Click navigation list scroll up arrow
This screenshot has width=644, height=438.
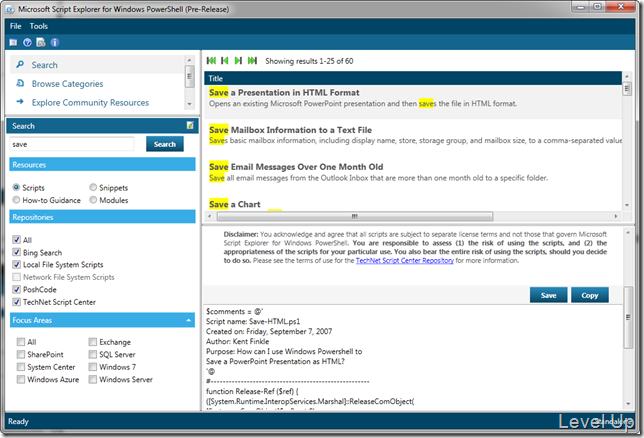[189, 60]
